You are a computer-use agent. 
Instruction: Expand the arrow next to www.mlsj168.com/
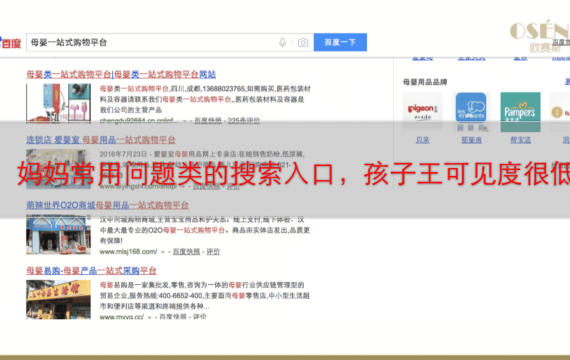click(163, 252)
